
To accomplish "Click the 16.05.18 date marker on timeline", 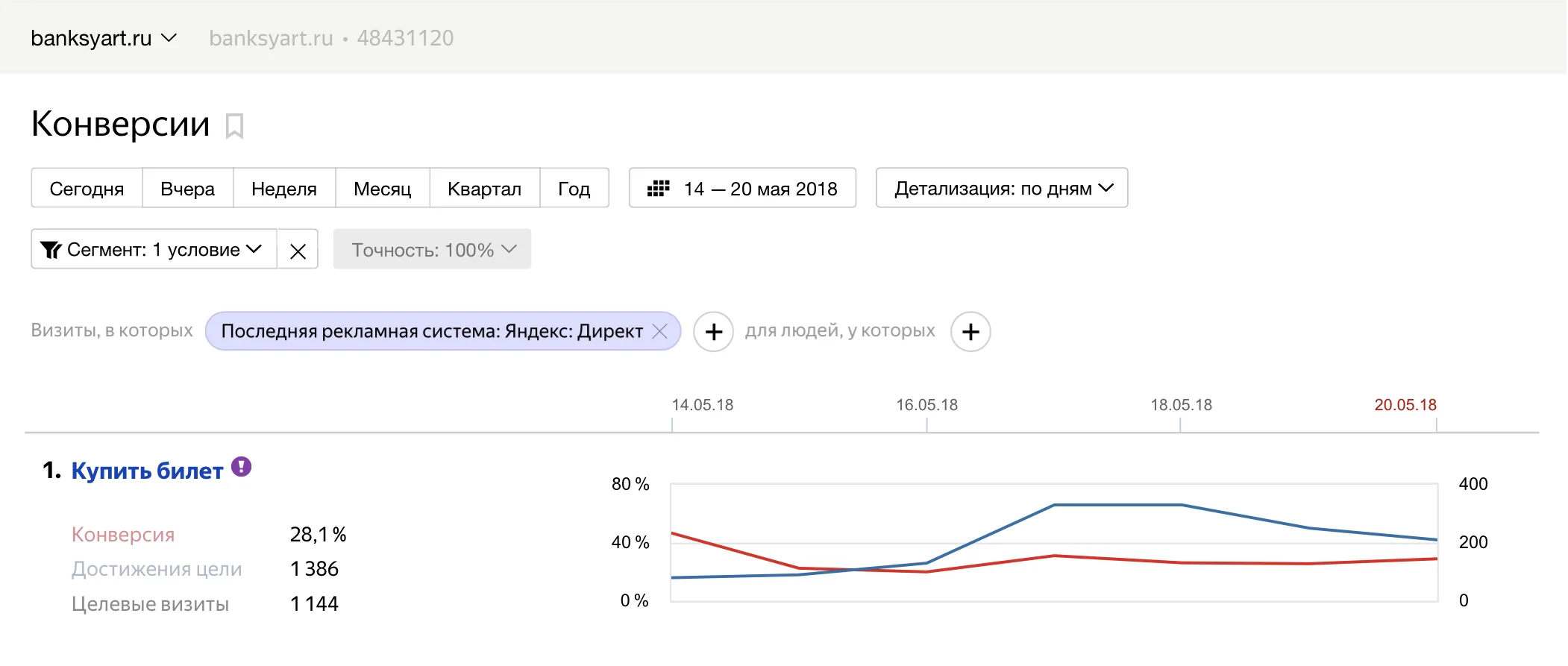I will [927, 405].
